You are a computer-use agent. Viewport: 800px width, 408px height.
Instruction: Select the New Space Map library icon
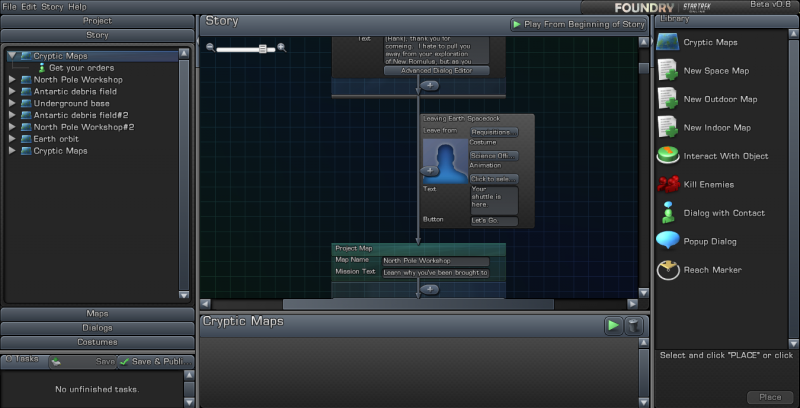point(668,71)
